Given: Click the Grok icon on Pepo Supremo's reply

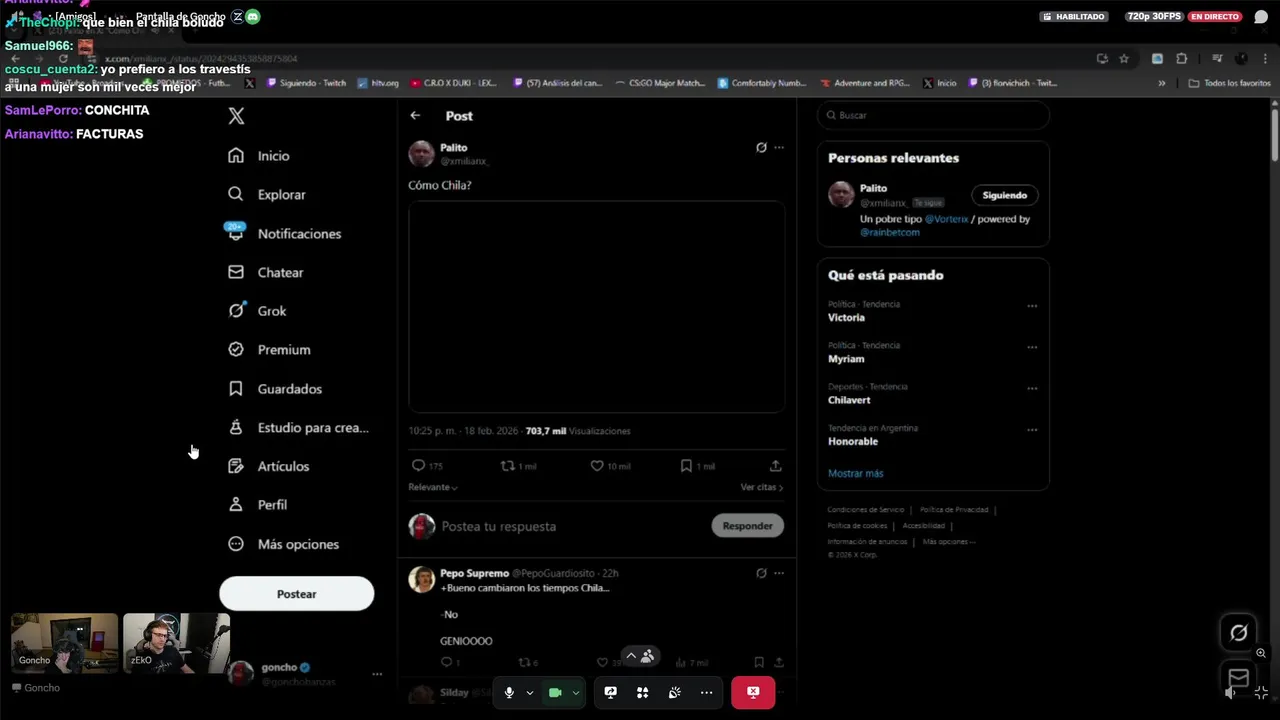Looking at the screenshot, I should click(x=761, y=573).
